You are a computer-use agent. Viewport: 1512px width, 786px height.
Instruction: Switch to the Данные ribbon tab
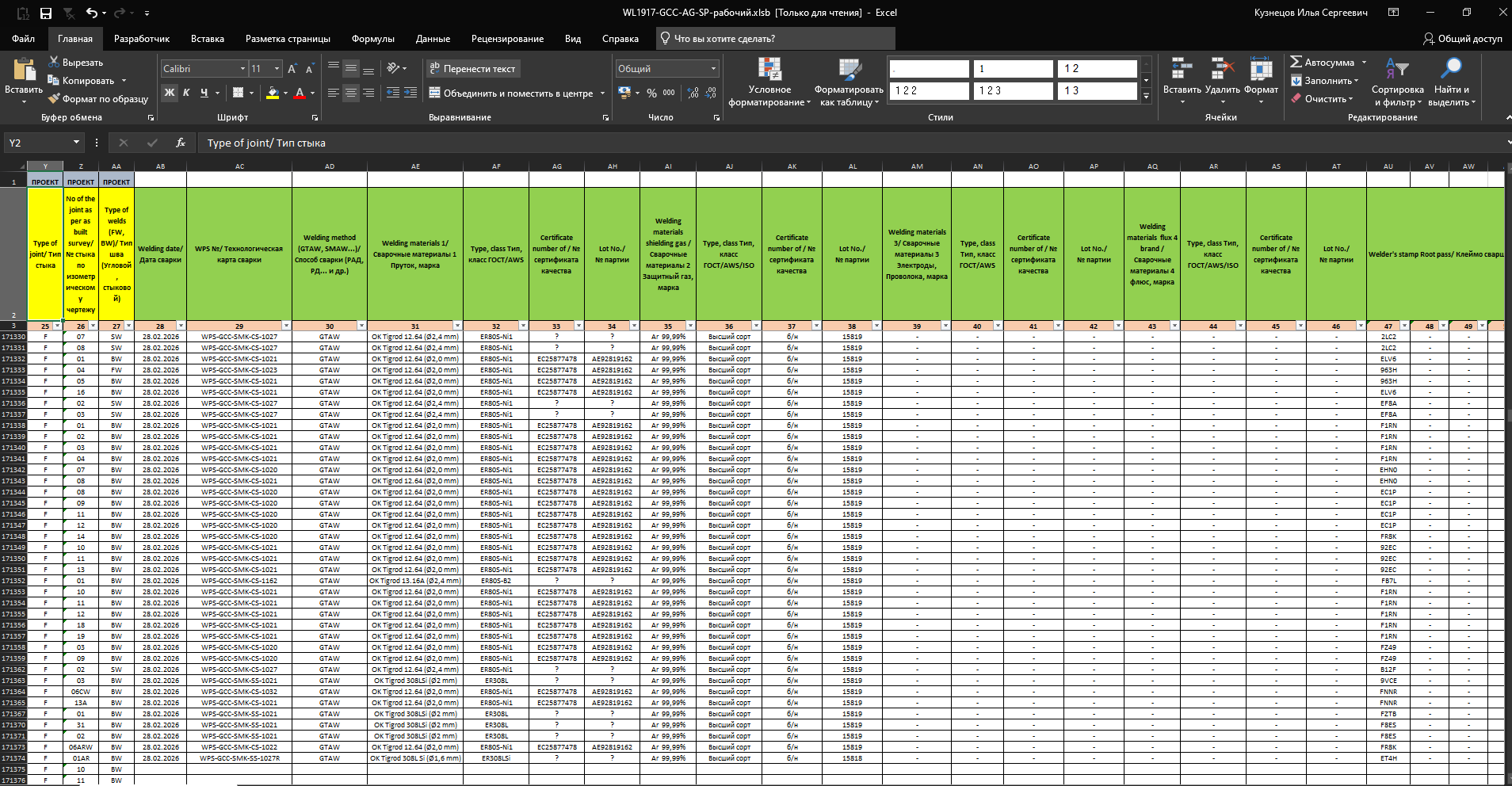[433, 39]
